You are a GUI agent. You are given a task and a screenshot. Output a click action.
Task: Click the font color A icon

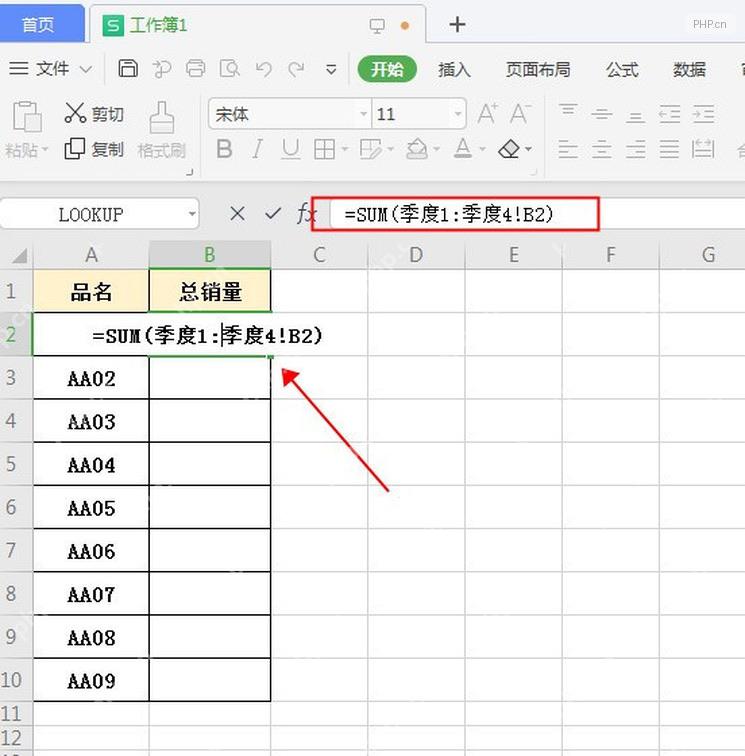point(463,149)
